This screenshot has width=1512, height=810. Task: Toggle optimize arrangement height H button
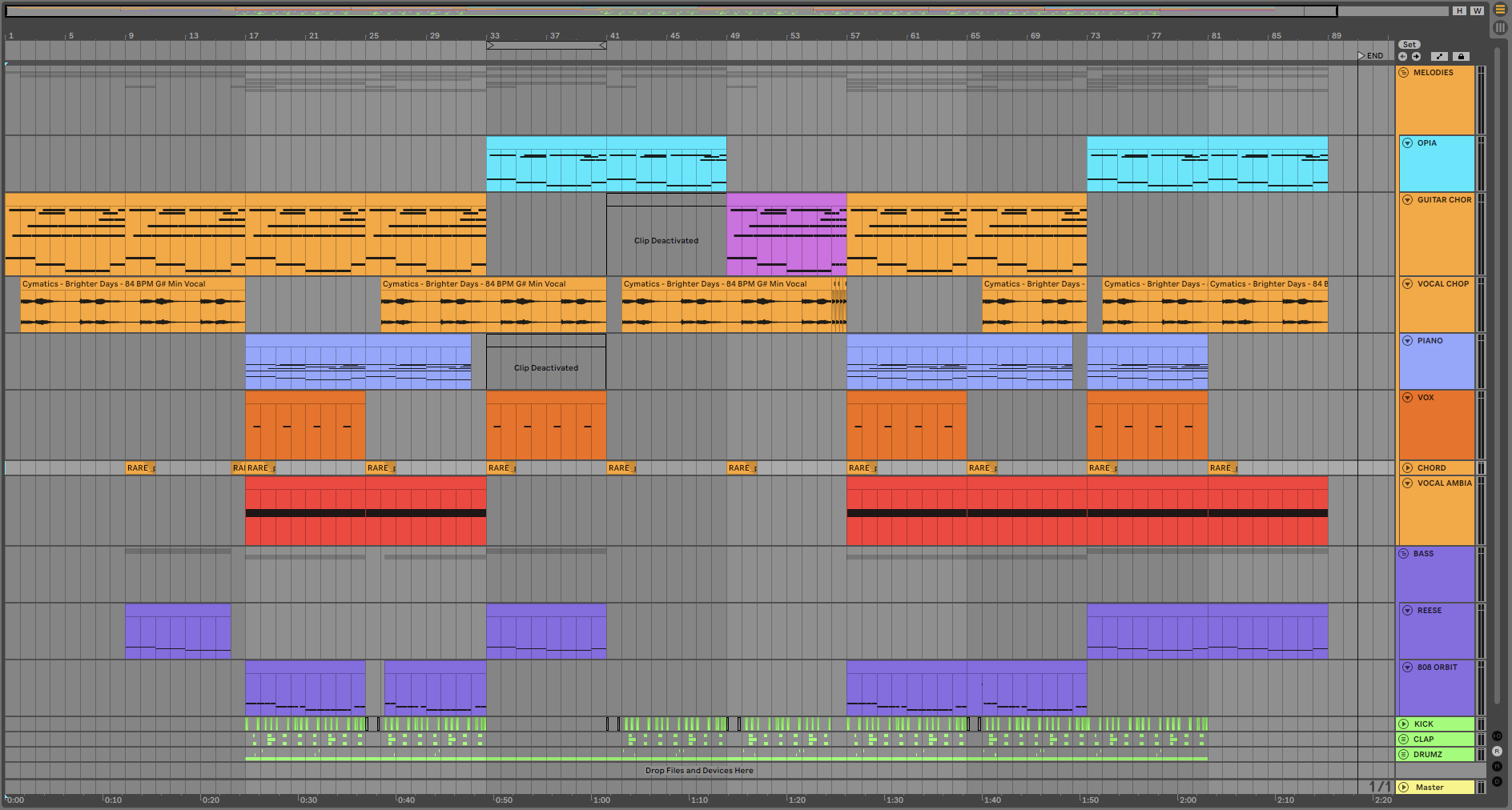point(1459,10)
